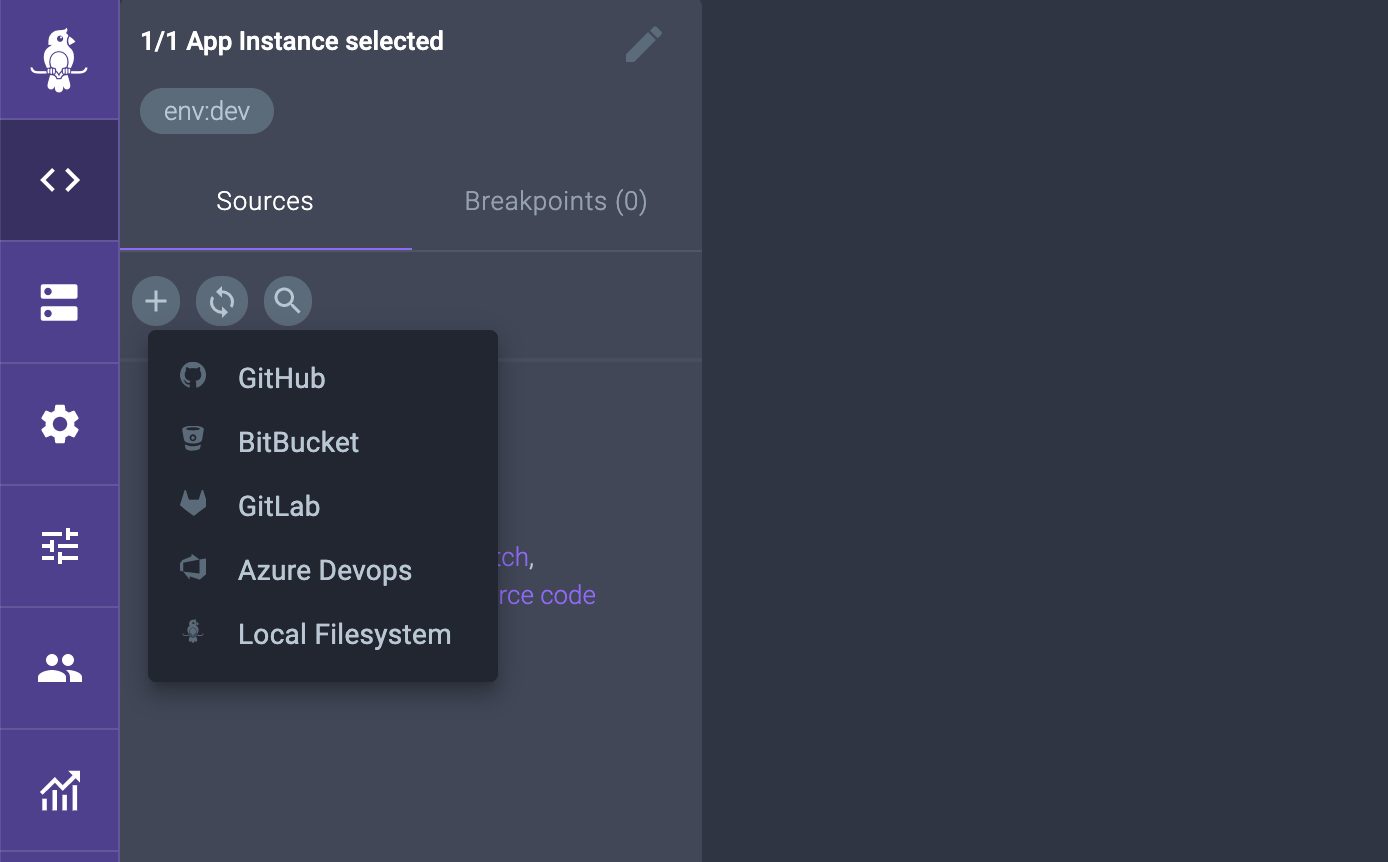Choose BitBucket from the source menu
The height and width of the screenshot is (862, 1388).
coord(298,442)
